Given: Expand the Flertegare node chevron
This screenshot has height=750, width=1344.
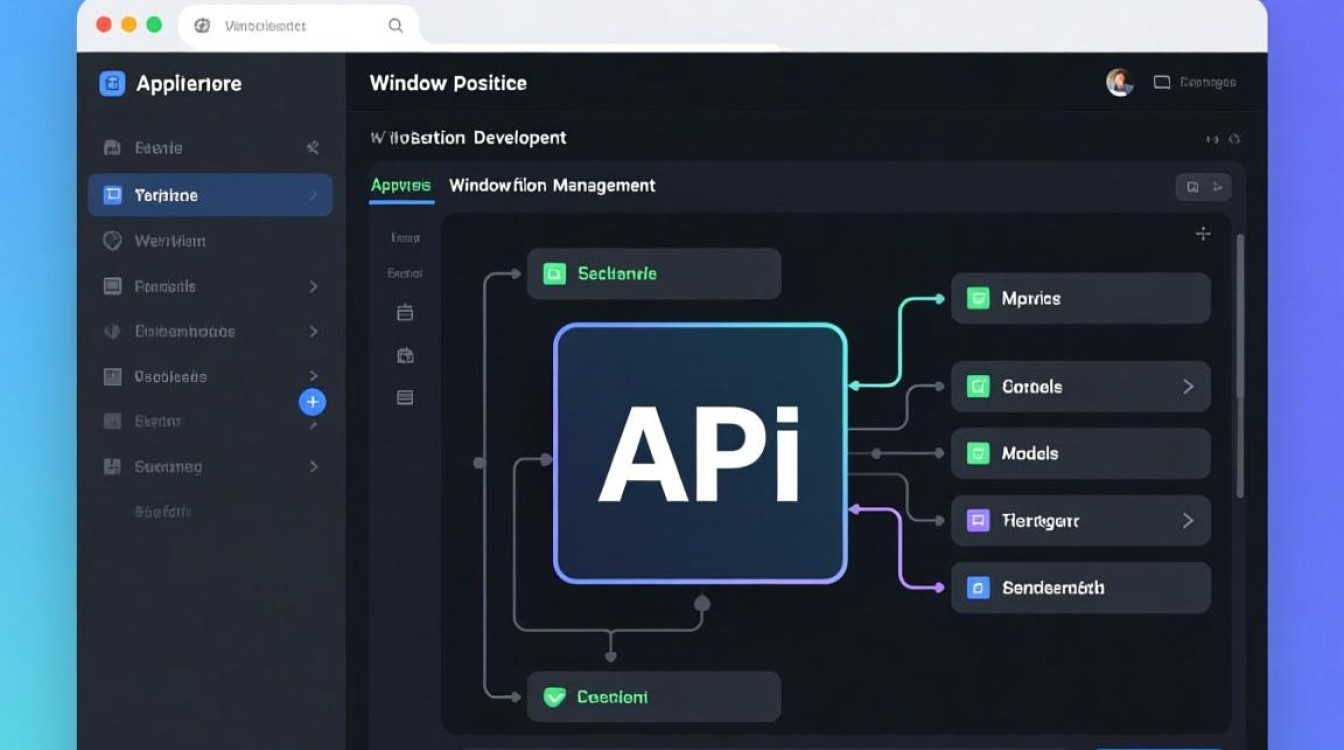Looking at the screenshot, I should click(1188, 520).
